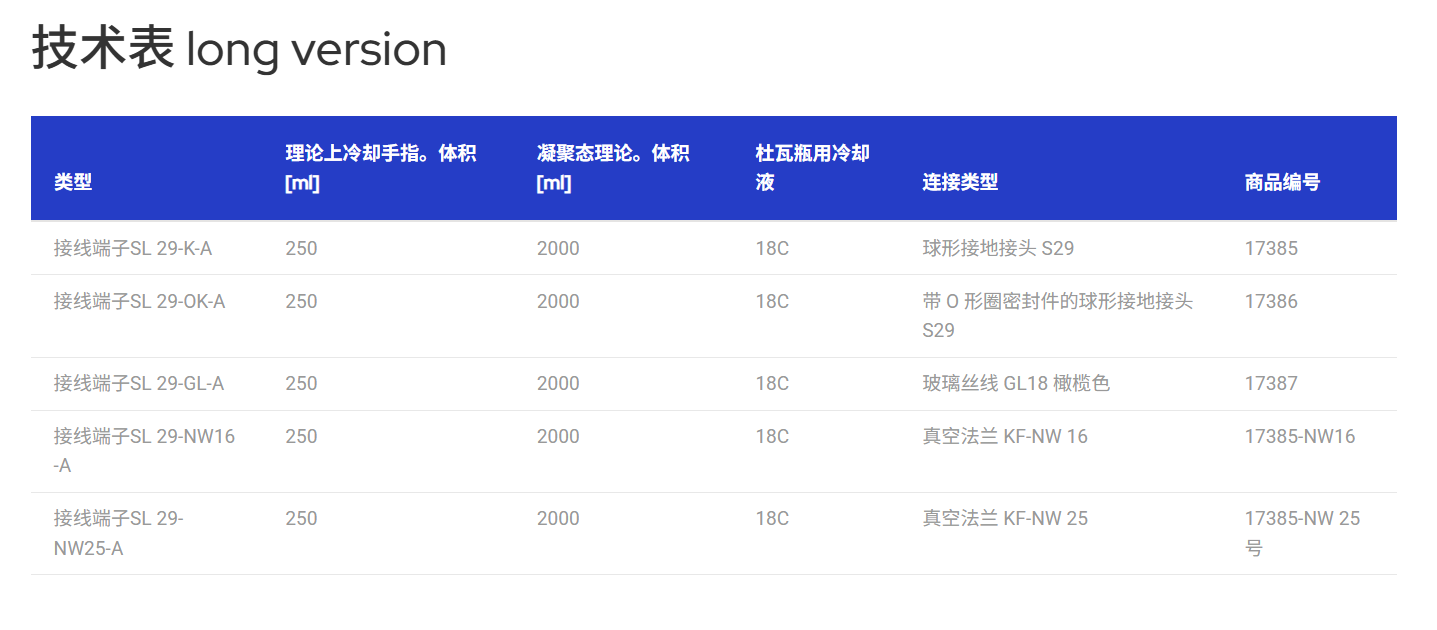The image size is (1437, 630).
Task: Click item number 17385-NW16
Action: tap(1300, 436)
